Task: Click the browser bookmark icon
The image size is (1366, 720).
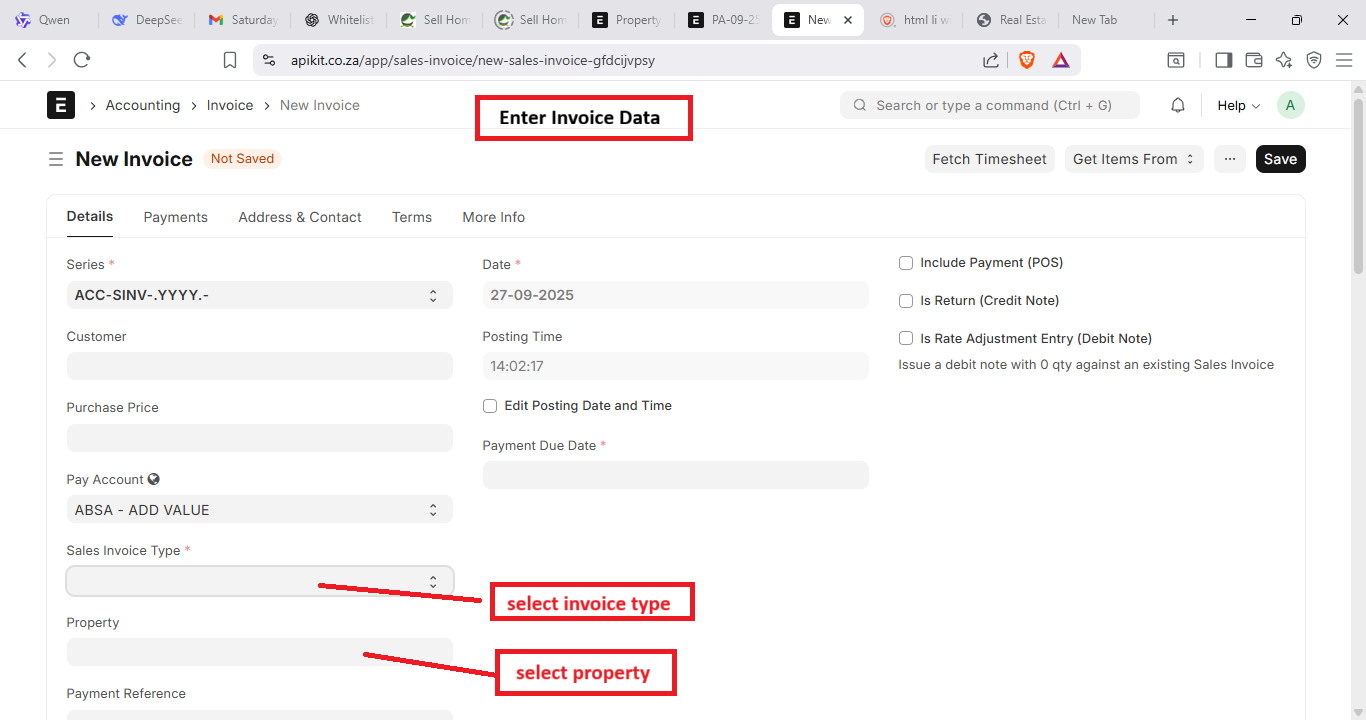Action: [x=230, y=60]
